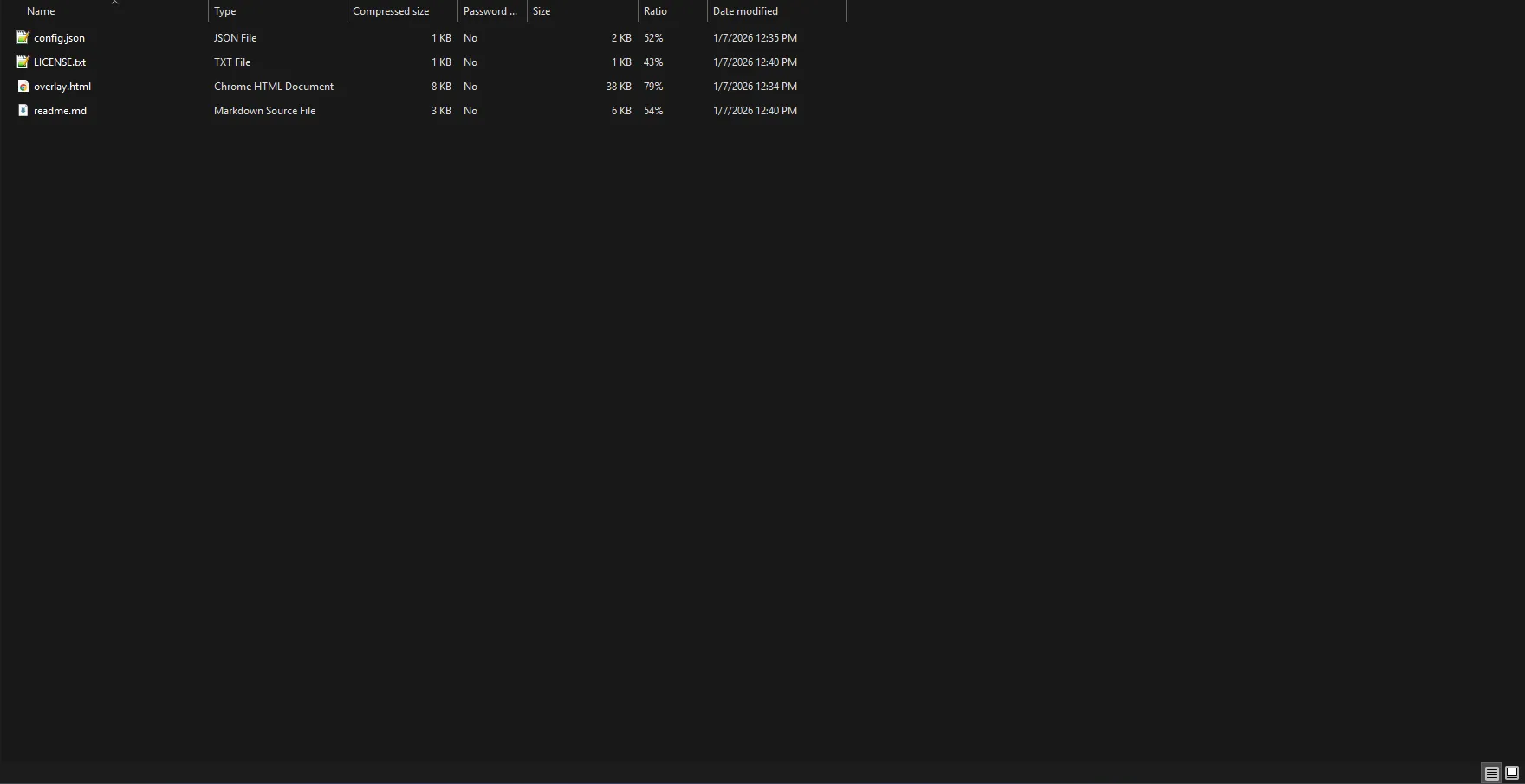The height and width of the screenshot is (784, 1525).
Task: Sort by the Compressed size column
Action: (x=390, y=10)
